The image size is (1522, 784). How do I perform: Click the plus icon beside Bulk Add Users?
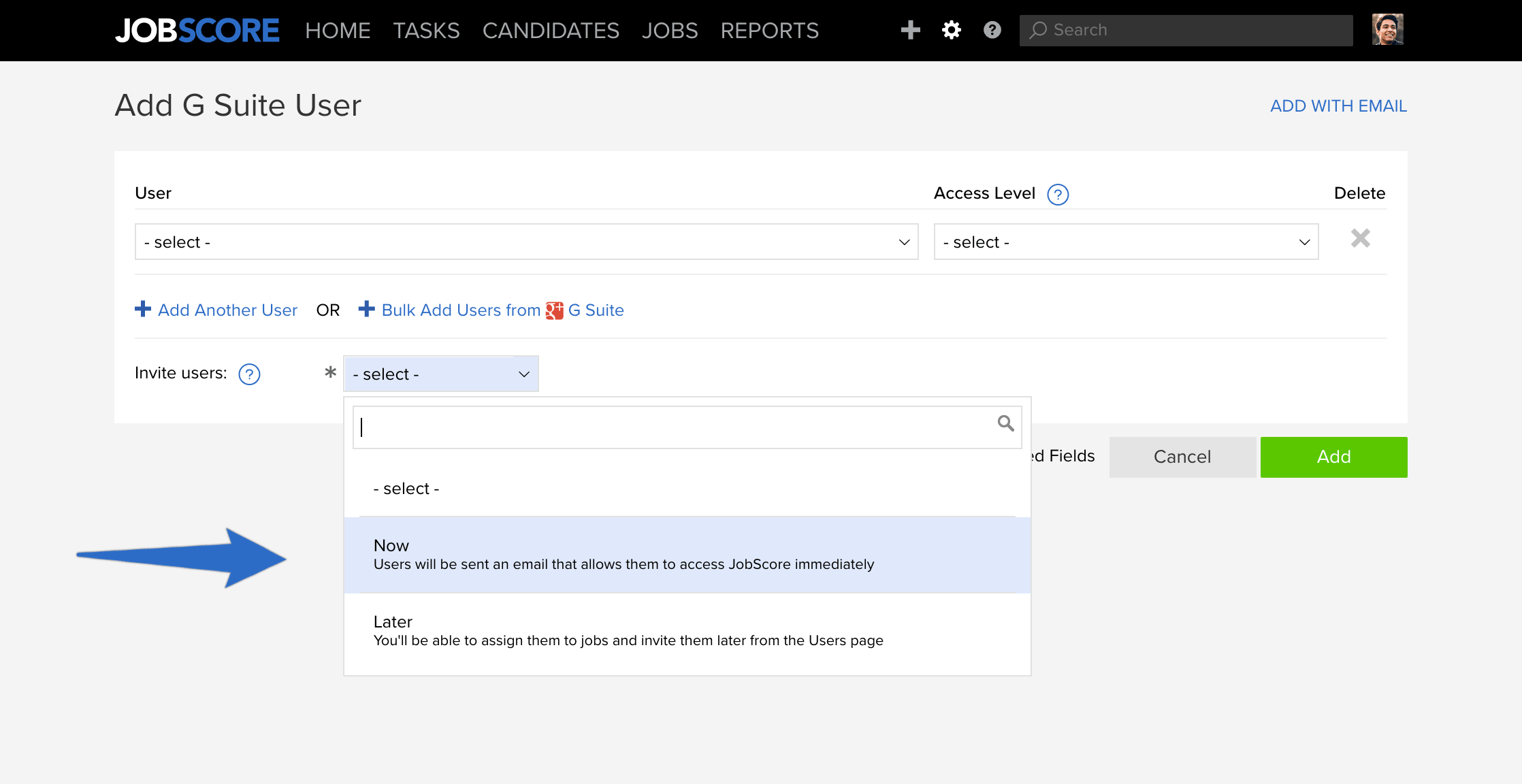(x=366, y=309)
